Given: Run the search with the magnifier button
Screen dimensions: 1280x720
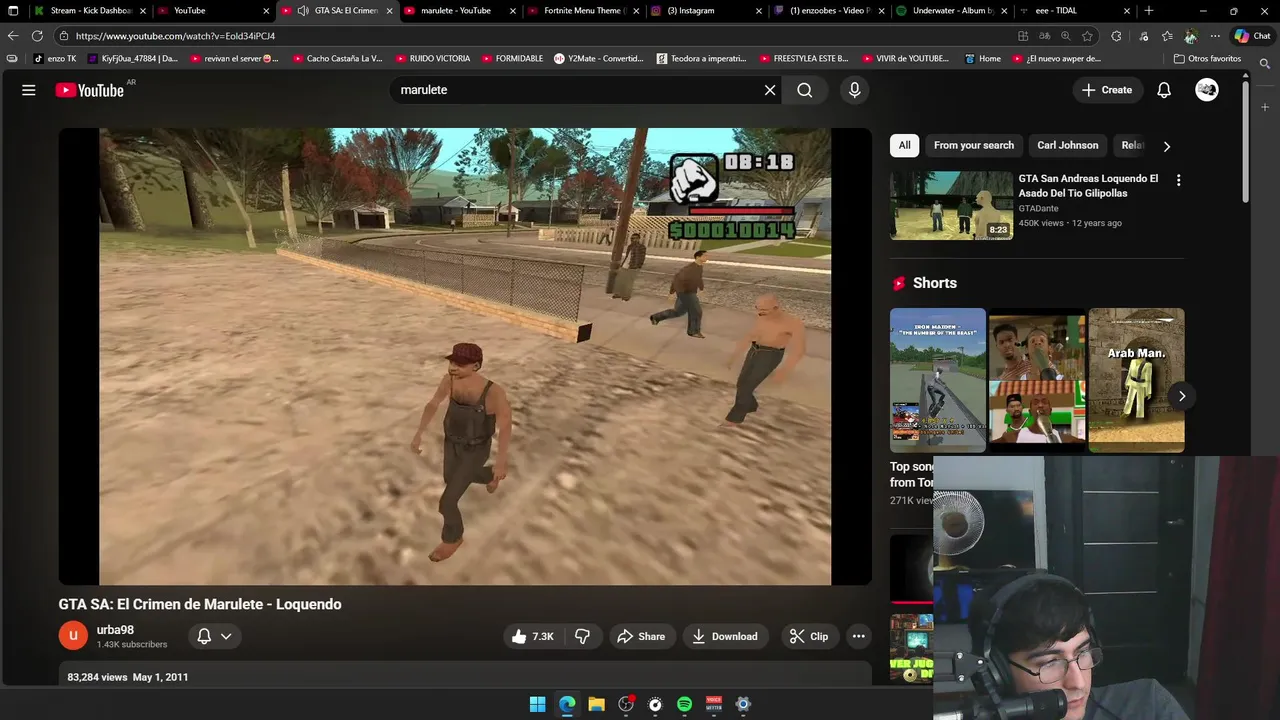Looking at the screenshot, I should point(805,90).
